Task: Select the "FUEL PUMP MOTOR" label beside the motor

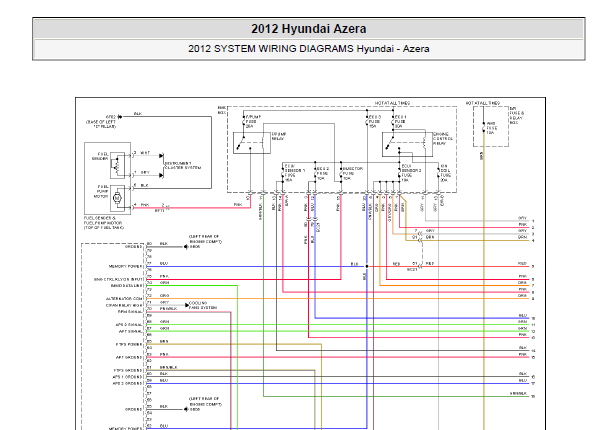Action: pos(102,191)
